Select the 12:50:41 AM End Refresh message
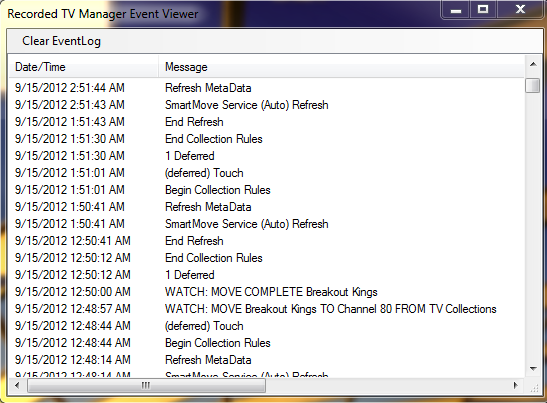The width and height of the screenshot is (547, 403). (x=194, y=241)
